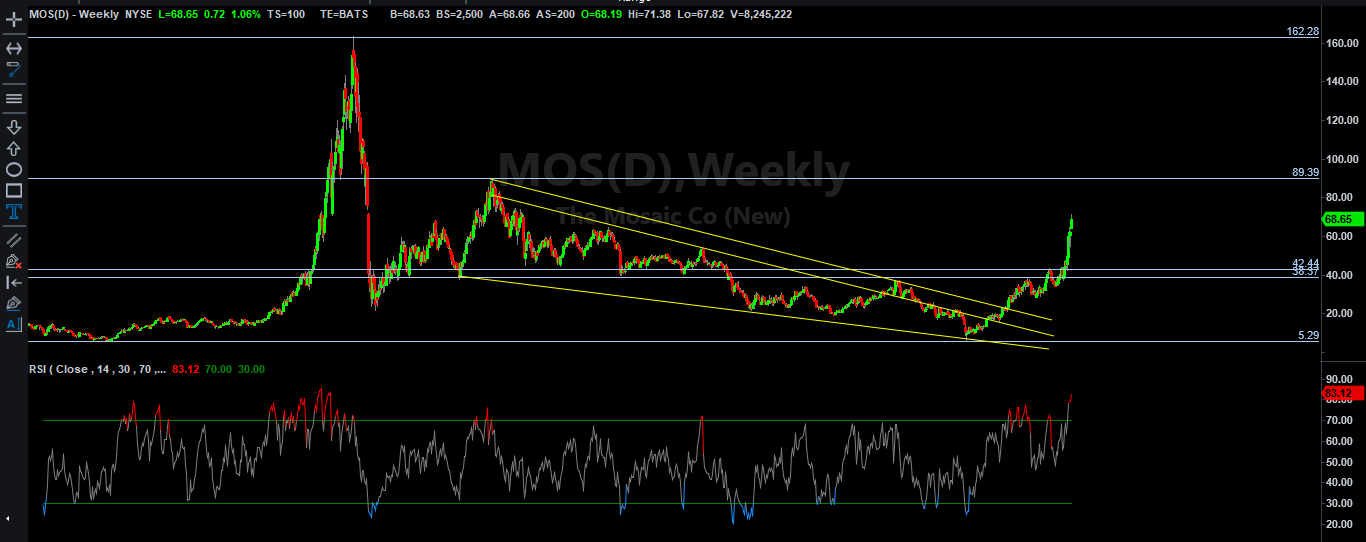Click the delete drawings pen icon
The width and height of the screenshot is (1366, 542).
[x=14, y=261]
